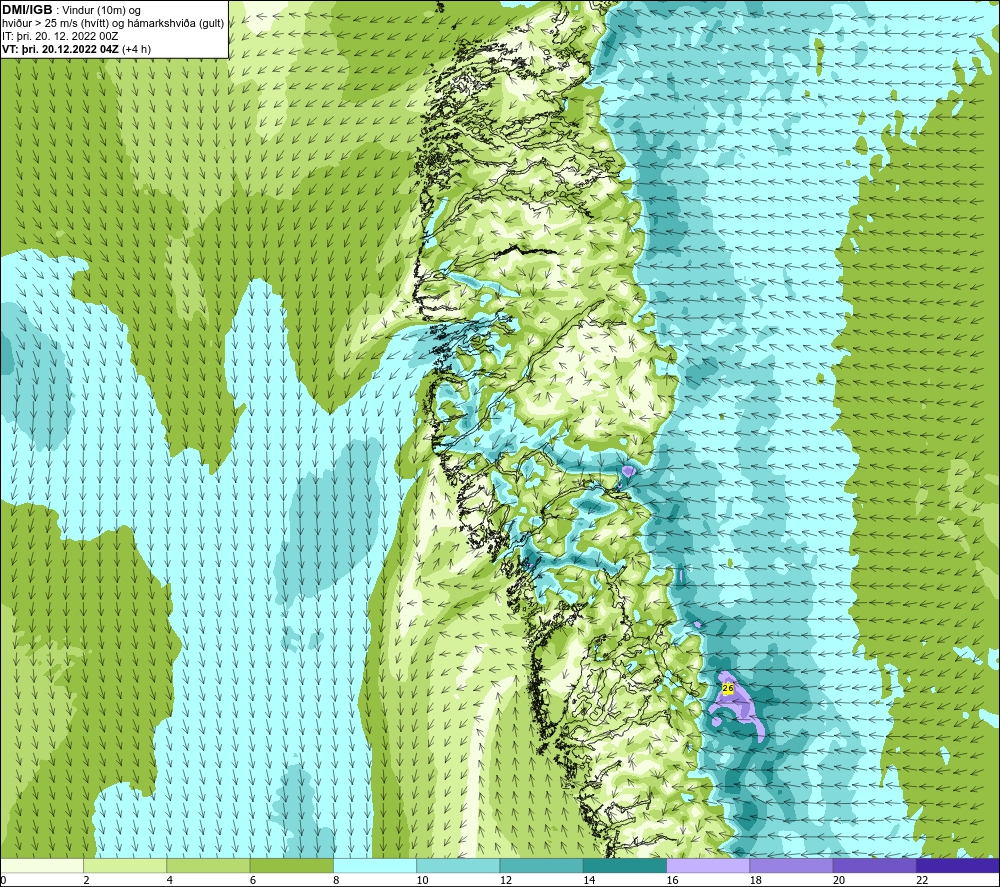The width and height of the screenshot is (1000, 887).
Task: Click the "VT: þri. 20.12.2022 04Z" valid time line
Action: 60,49
